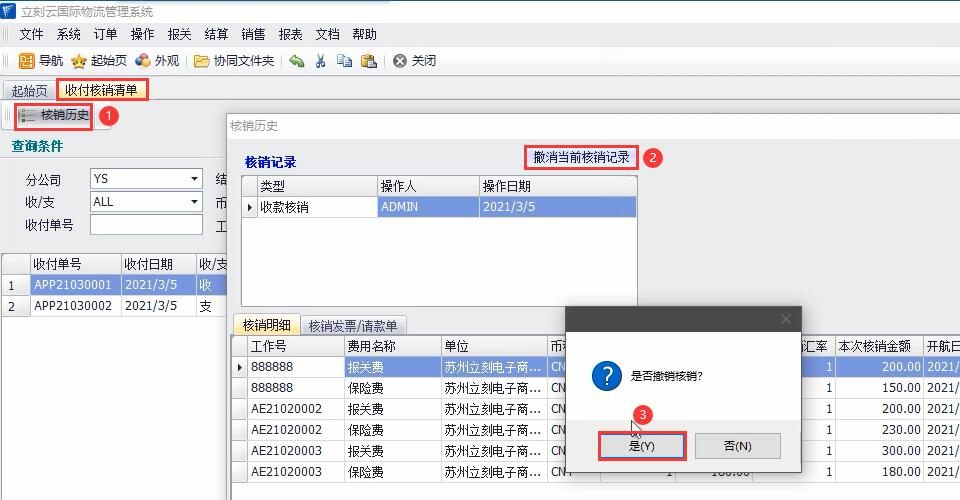The width and height of the screenshot is (960, 500).
Task: Click the 收付单号 input field
Action: (x=146, y=225)
